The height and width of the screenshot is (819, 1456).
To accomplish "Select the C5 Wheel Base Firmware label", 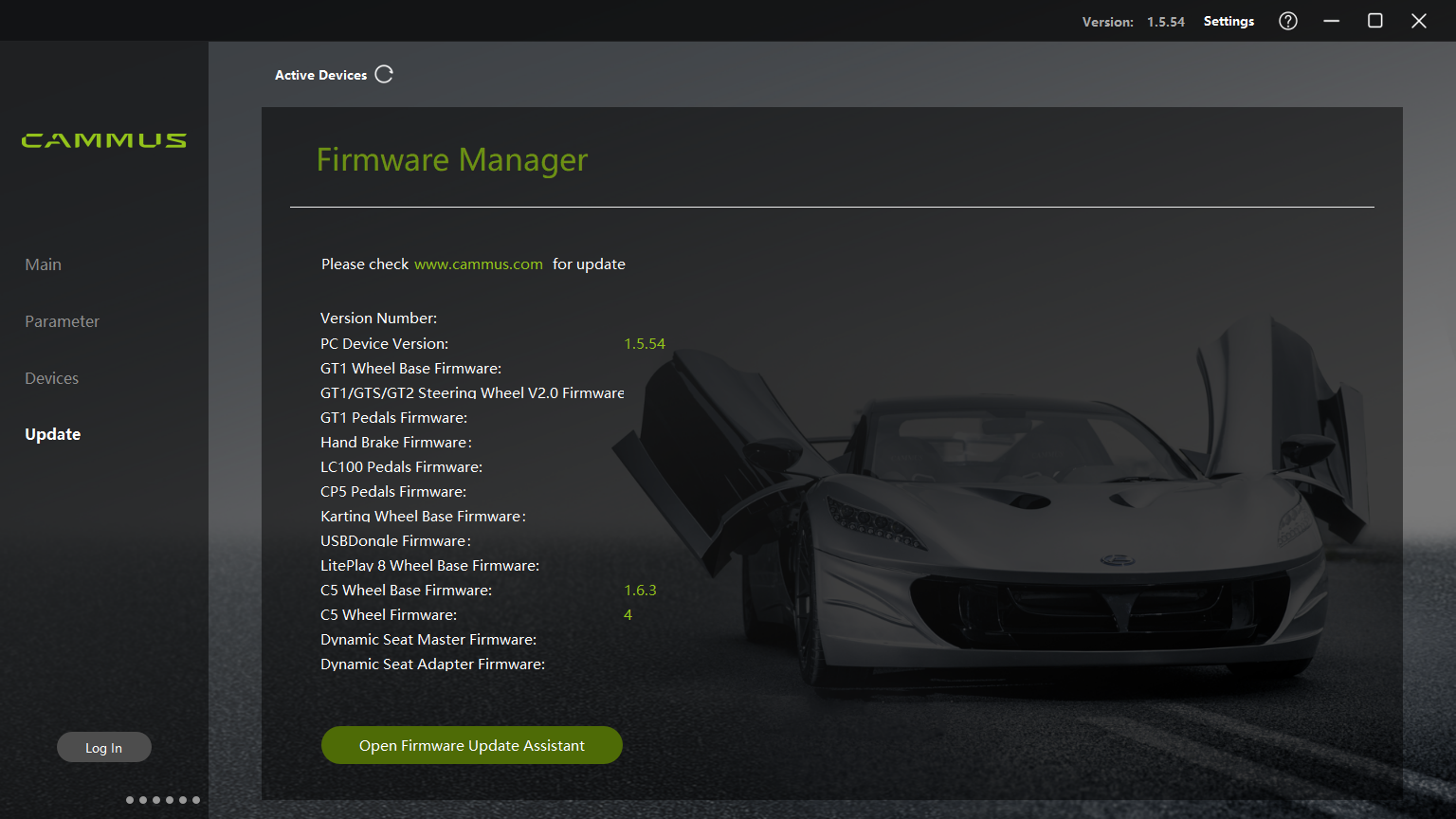I will pos(406,590).
